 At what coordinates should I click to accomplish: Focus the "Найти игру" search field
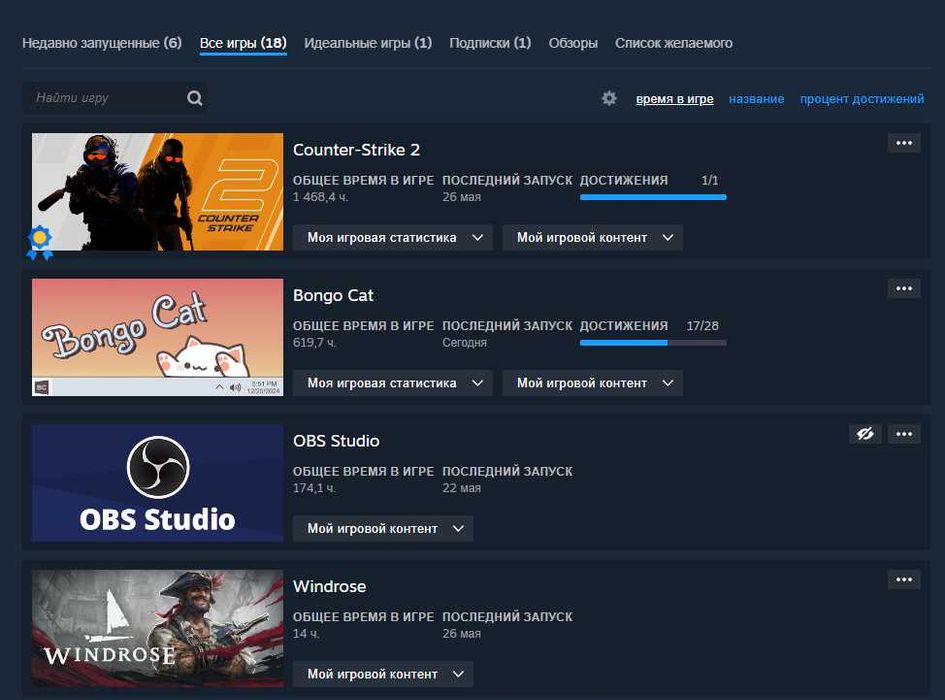[115, 98]
